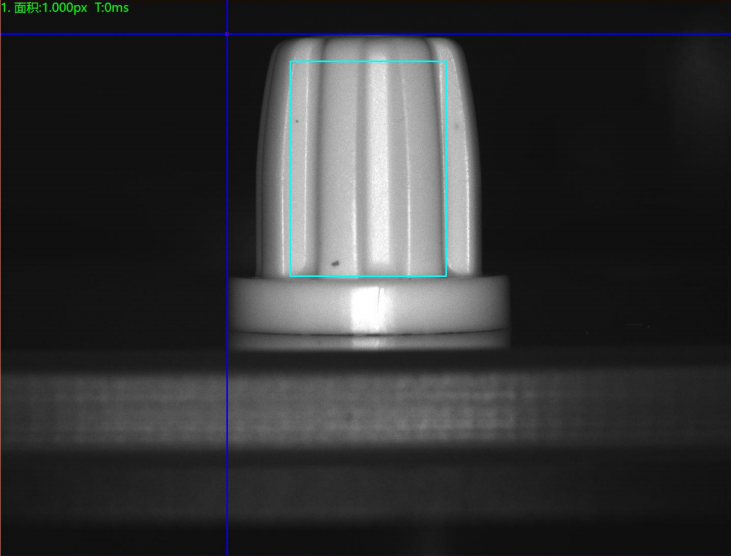
Task: Click the top-left corner of cyan ROI box
Action: coord(290,62)
